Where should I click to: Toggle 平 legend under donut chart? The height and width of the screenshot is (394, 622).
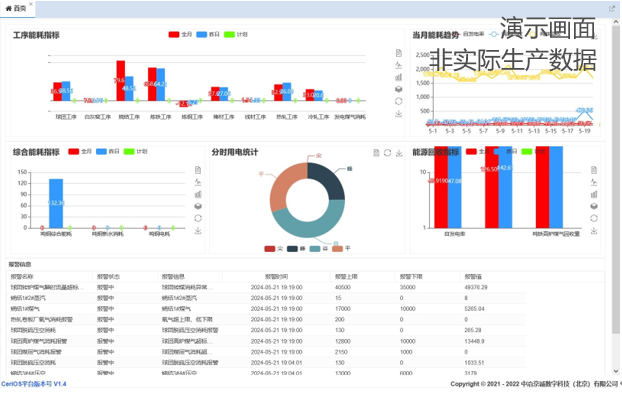(x=341, y=249)
